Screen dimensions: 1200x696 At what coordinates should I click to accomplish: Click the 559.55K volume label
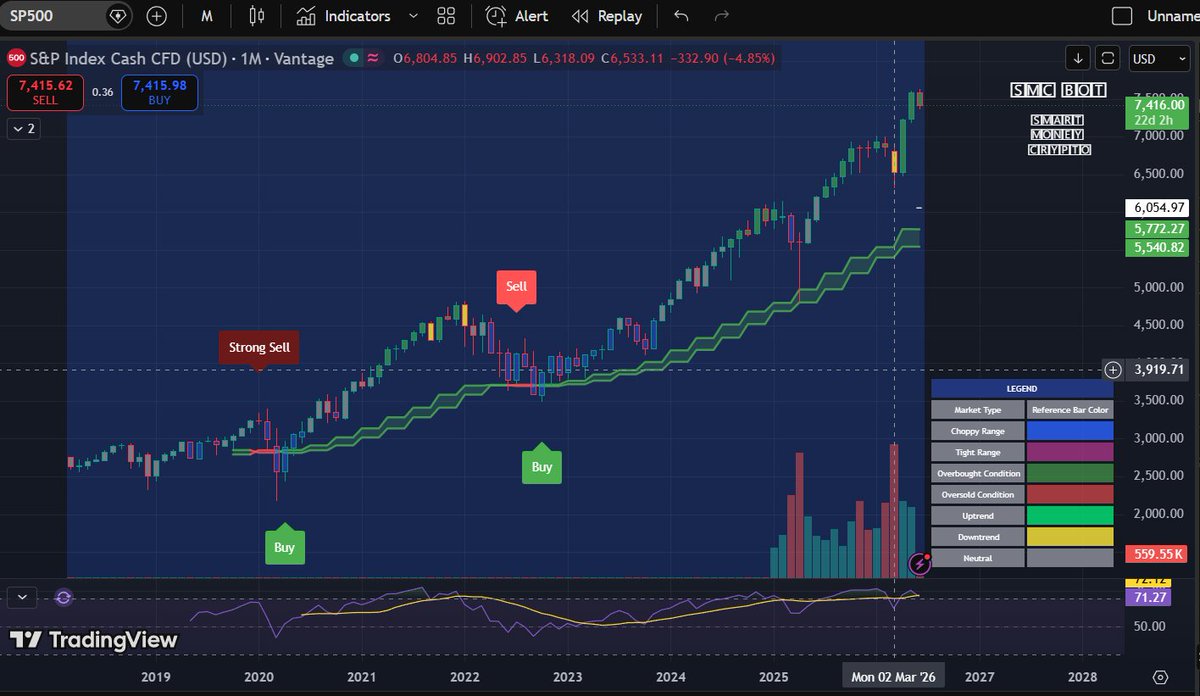1155,553
